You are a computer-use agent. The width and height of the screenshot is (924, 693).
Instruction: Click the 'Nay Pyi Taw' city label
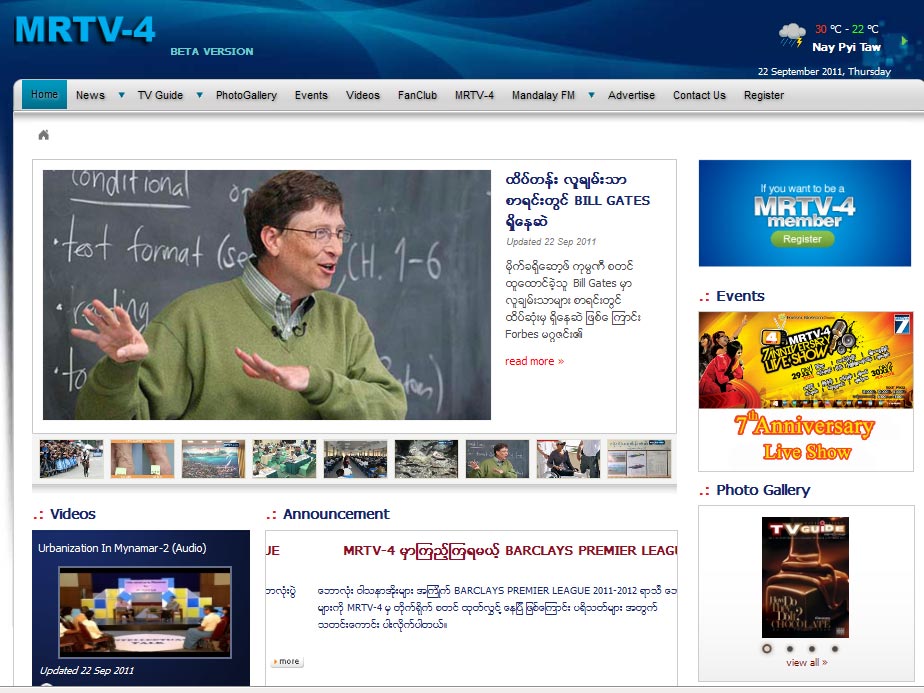point(846,47)
